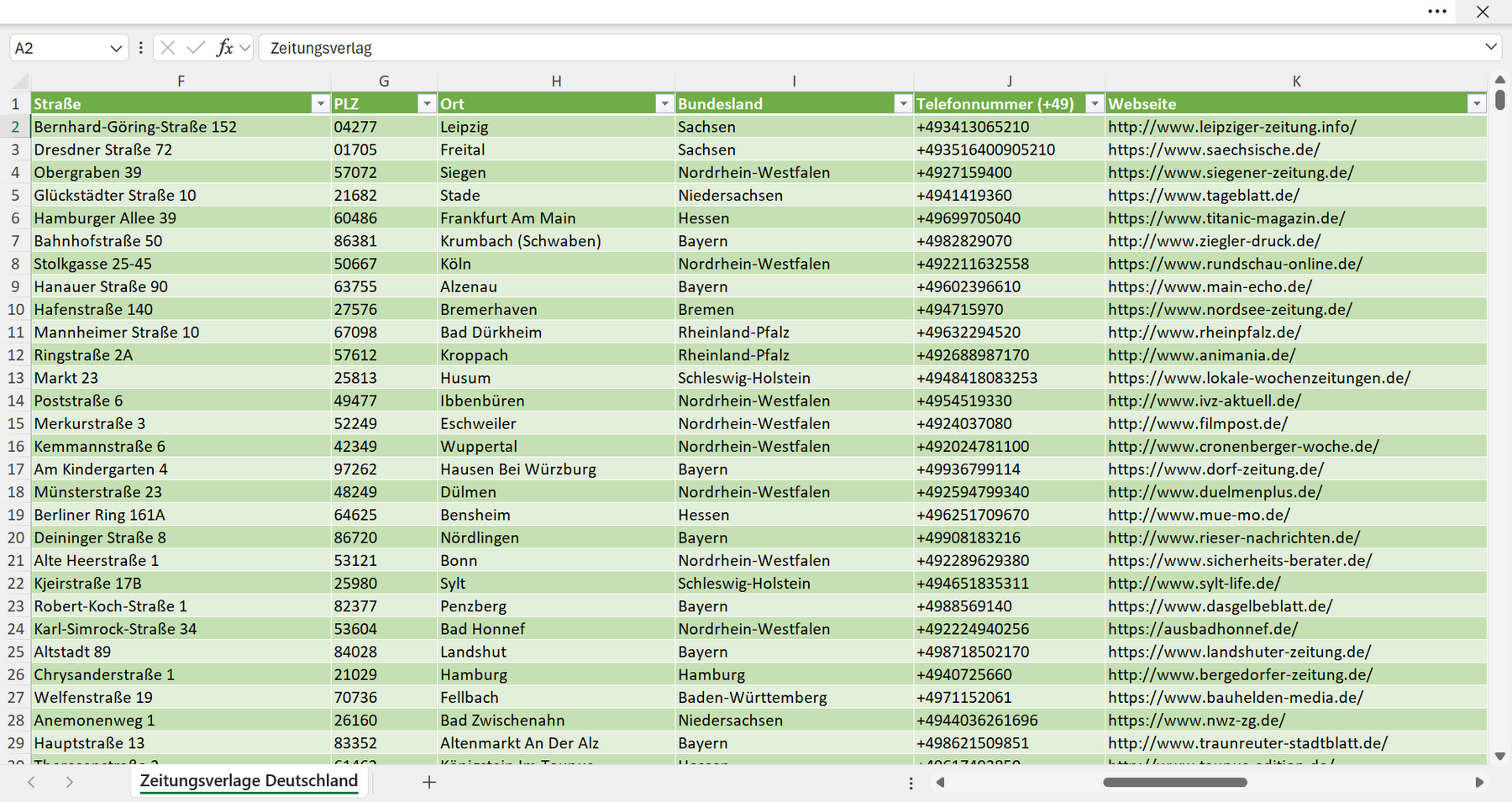Select column K header
This screenshot has height=802, width=1512.
pos(1296,81)
